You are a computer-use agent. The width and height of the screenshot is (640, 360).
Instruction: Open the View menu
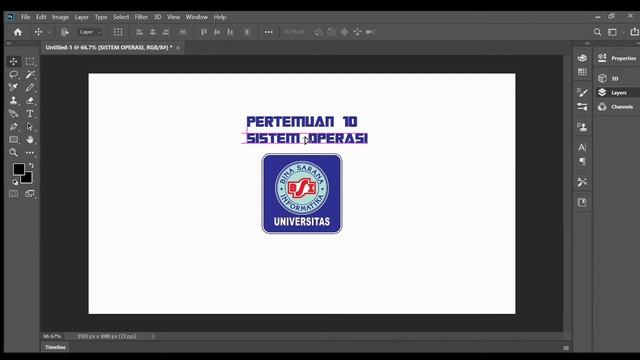coord(173,17)
